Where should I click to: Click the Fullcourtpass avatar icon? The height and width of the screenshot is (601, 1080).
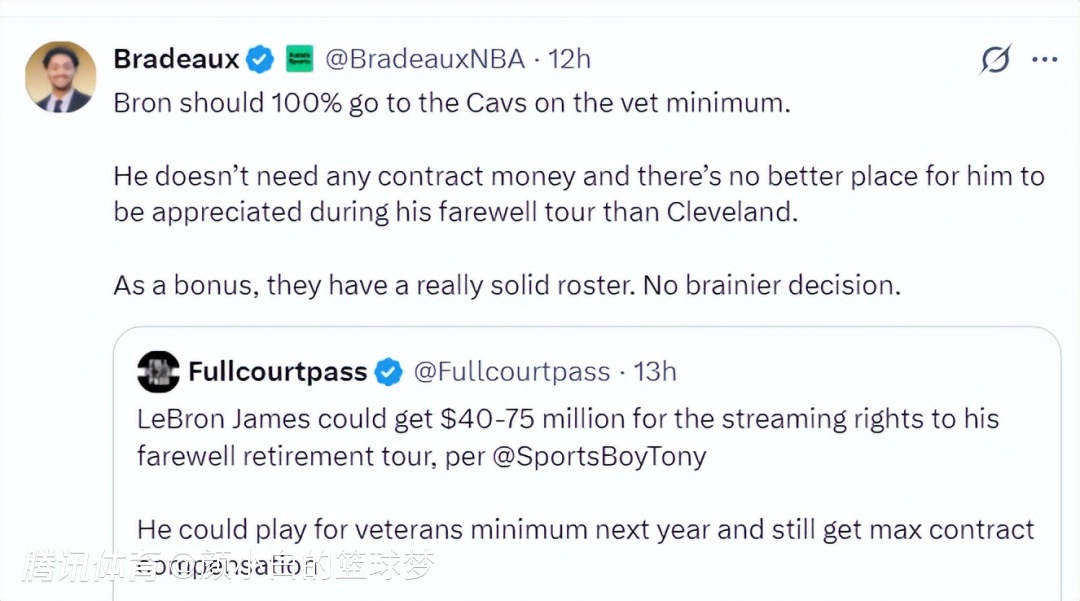pos(158,372)
